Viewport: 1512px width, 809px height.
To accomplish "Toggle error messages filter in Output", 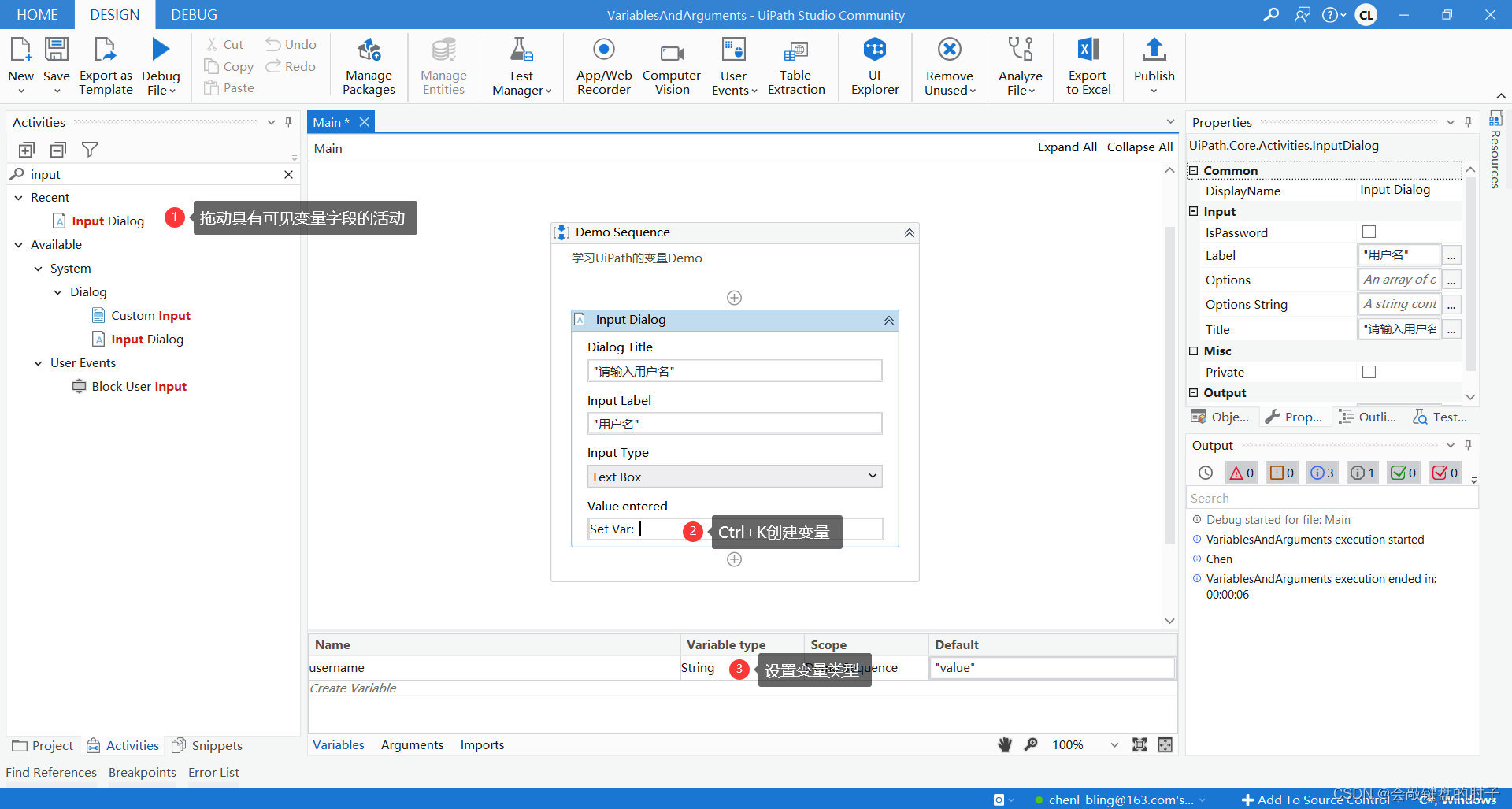I will [1242, 473].
